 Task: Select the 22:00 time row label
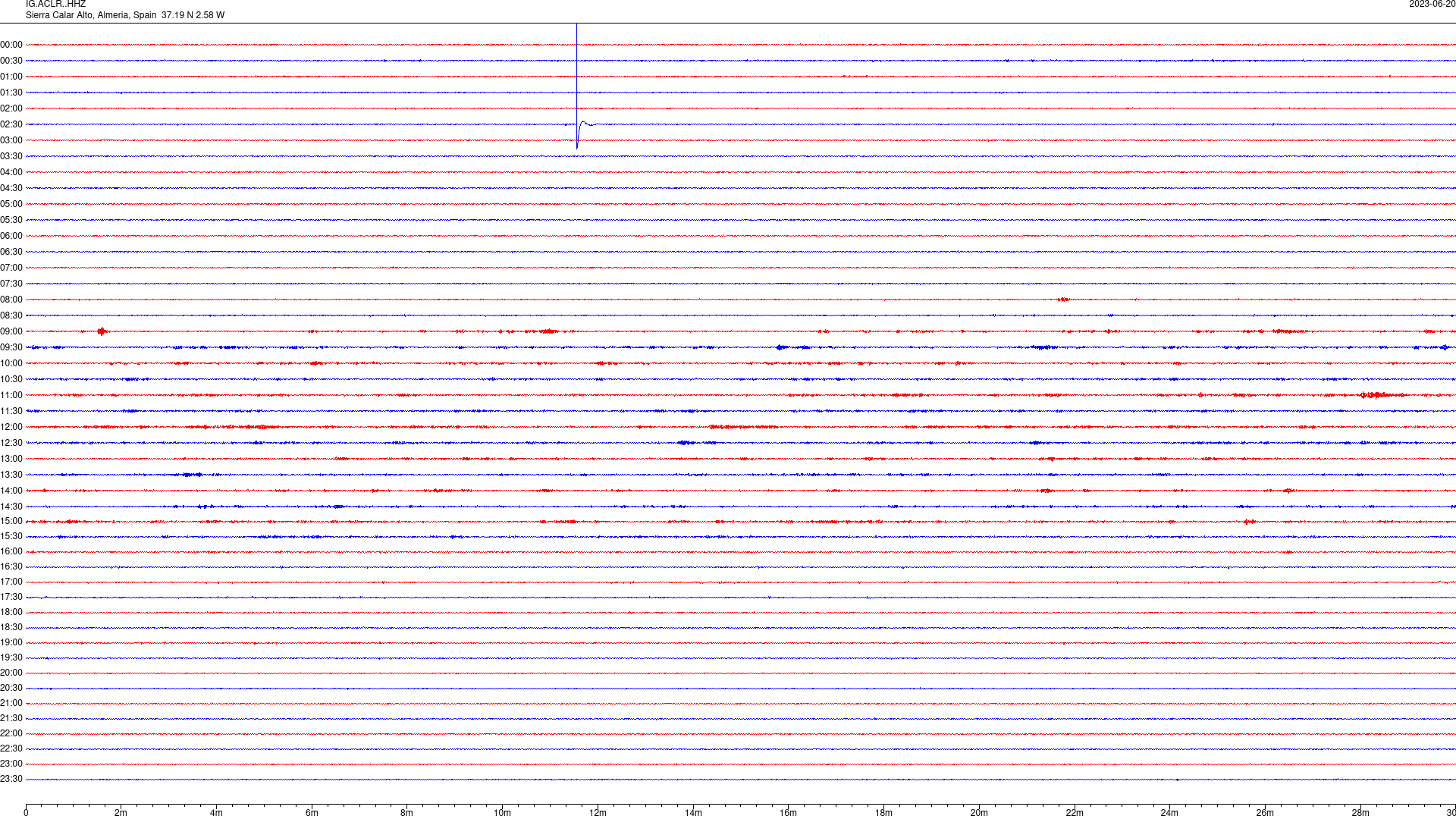coord(11,733)
